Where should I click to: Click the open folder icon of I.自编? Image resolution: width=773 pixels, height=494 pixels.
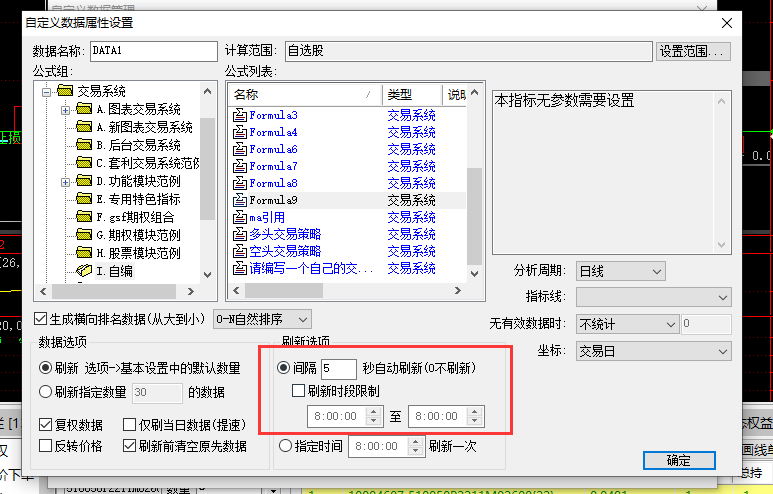84,271
